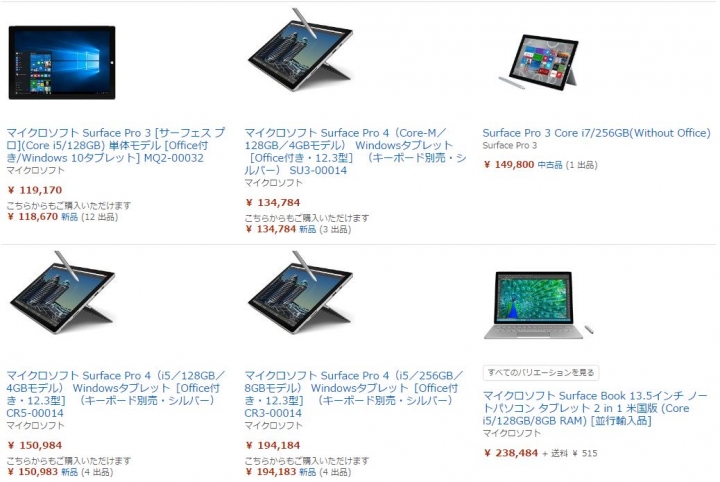The image size is (720, 482).
Task: View 新品 offers priced ¥194,183
Action: pyautogui.click(x=308, y=472)
